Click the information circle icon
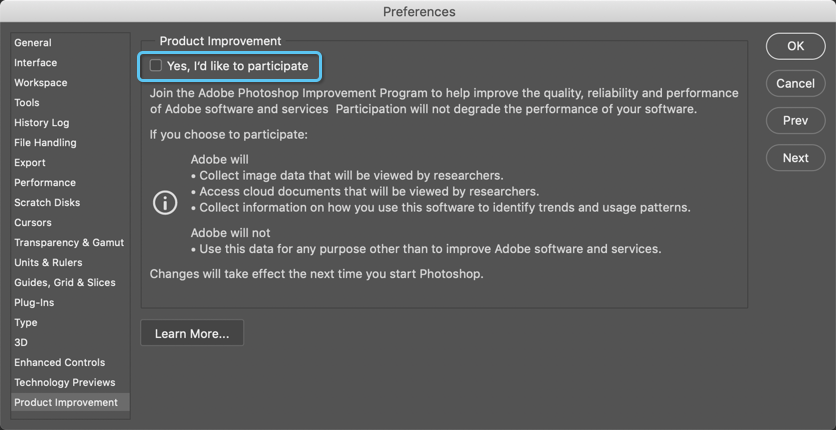This screenshot has width=836, height=430. coord(165,203)
